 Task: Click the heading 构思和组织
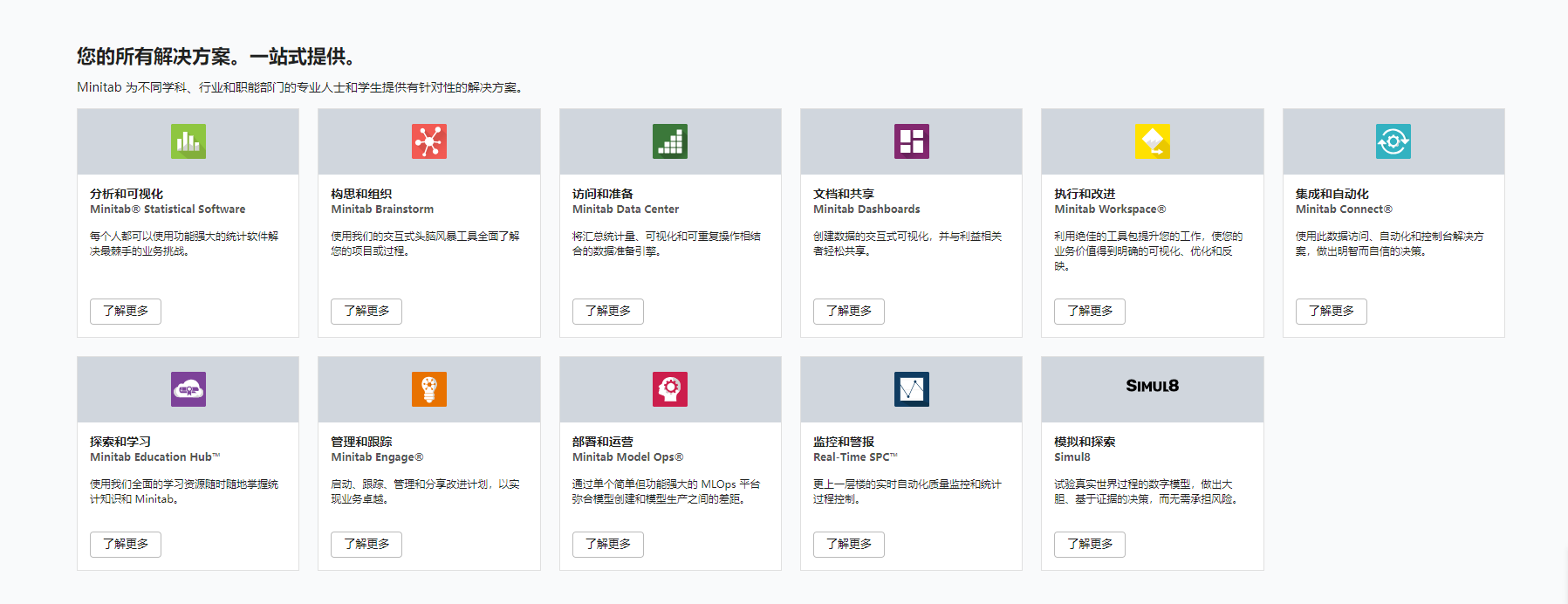coord(361,194)
